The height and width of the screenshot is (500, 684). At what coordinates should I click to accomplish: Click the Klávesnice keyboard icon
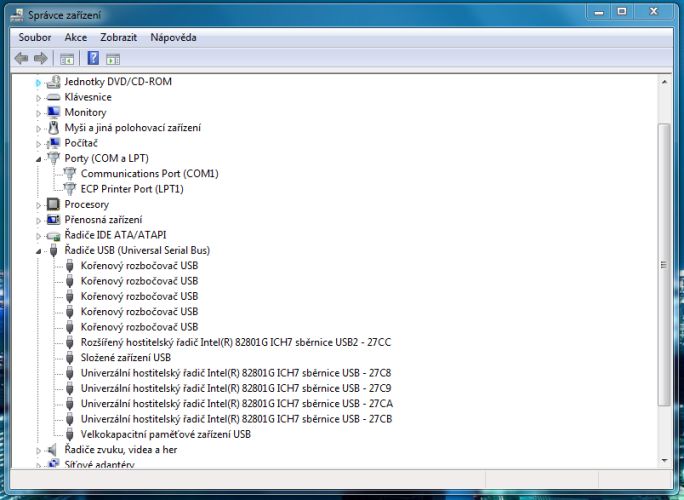53,97
